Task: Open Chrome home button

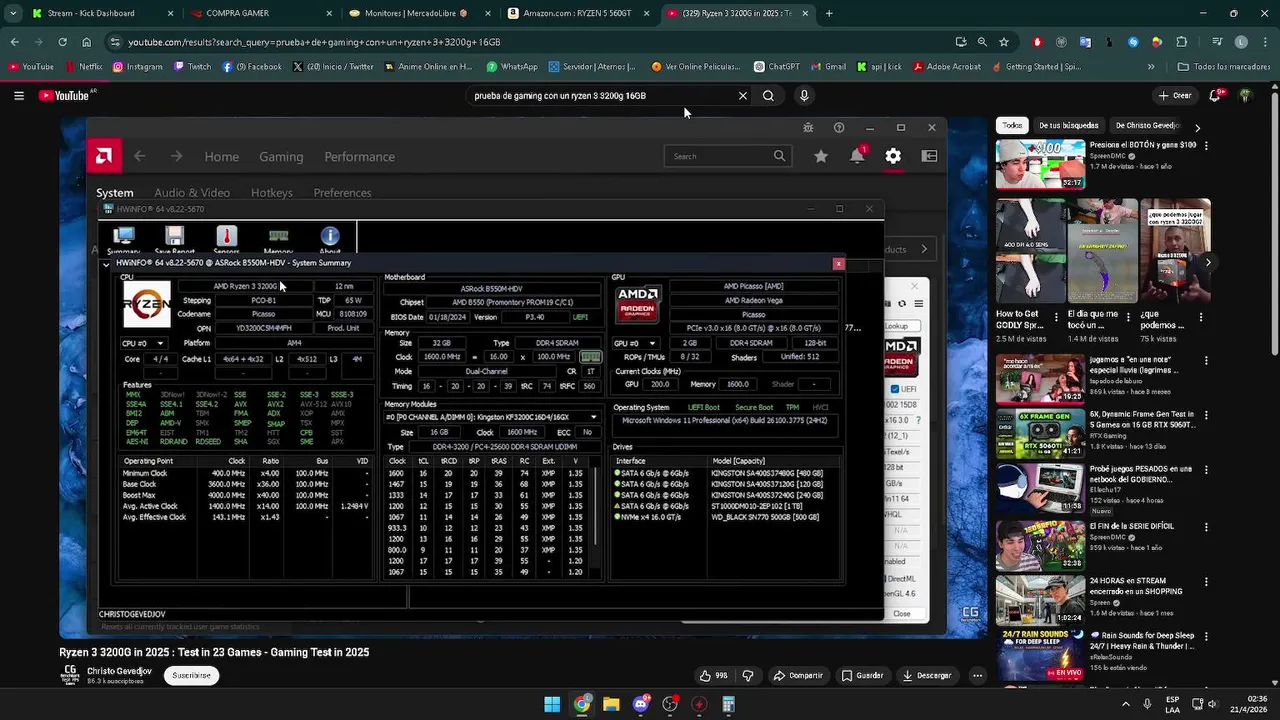Action: coord(87,42)
